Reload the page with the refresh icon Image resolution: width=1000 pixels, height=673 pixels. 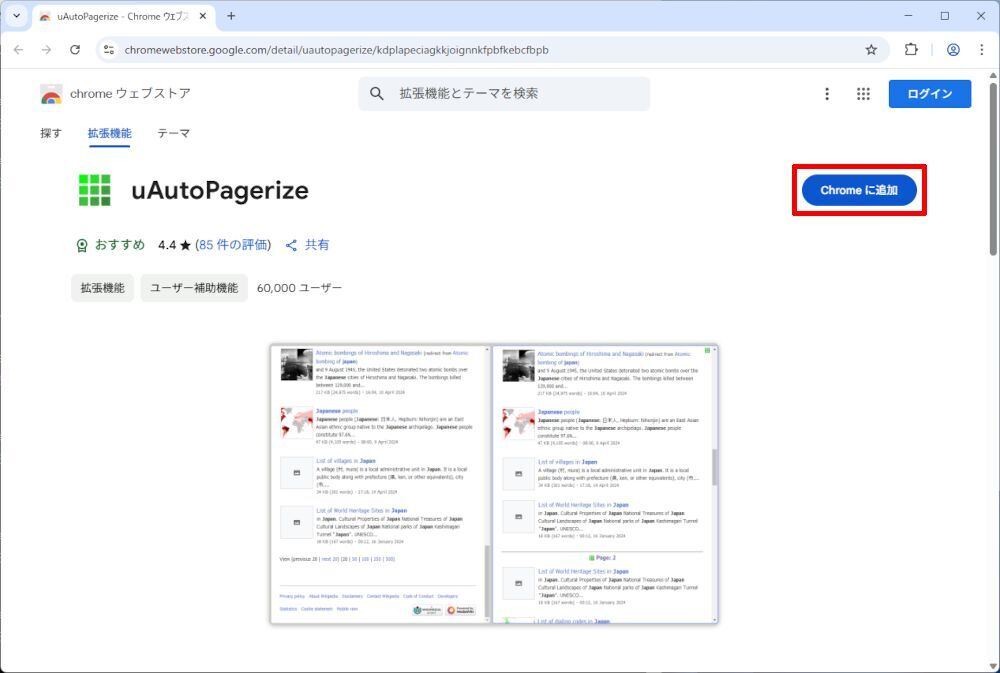tap(75, 50)
